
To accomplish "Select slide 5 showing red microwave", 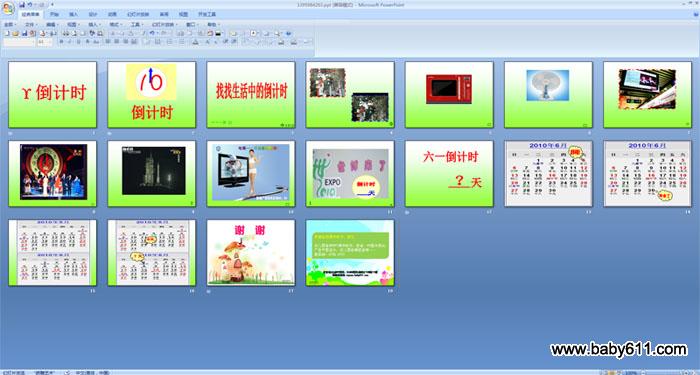I will pos(449,95).
